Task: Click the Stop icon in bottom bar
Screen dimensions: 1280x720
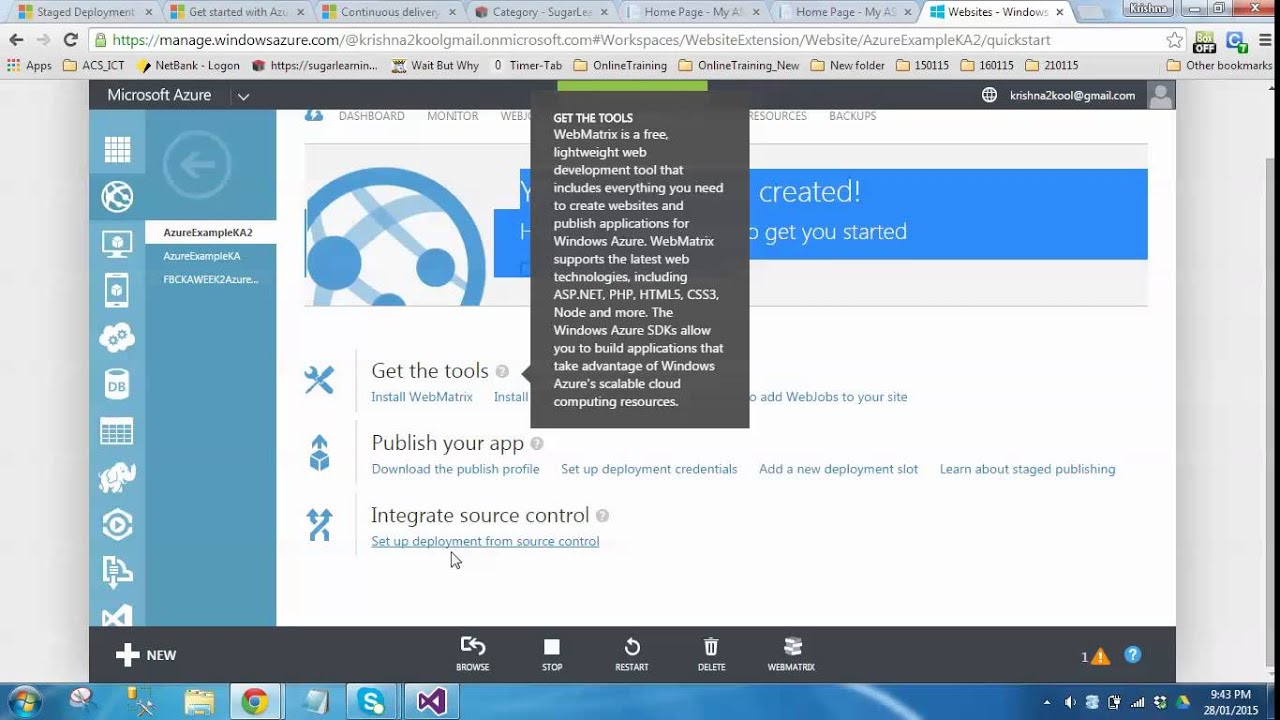Action: [552, 654]
